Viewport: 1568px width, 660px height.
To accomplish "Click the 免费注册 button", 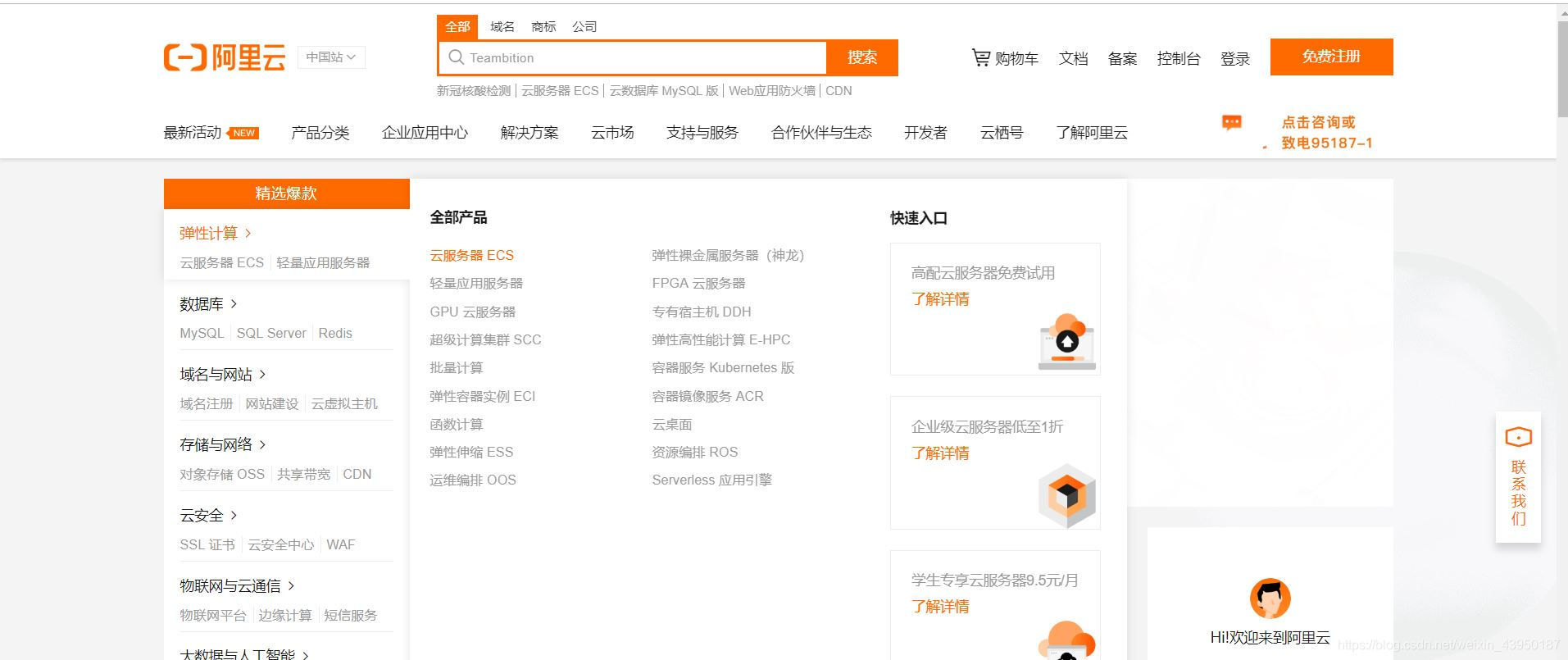I will [x=1331, y=57].
